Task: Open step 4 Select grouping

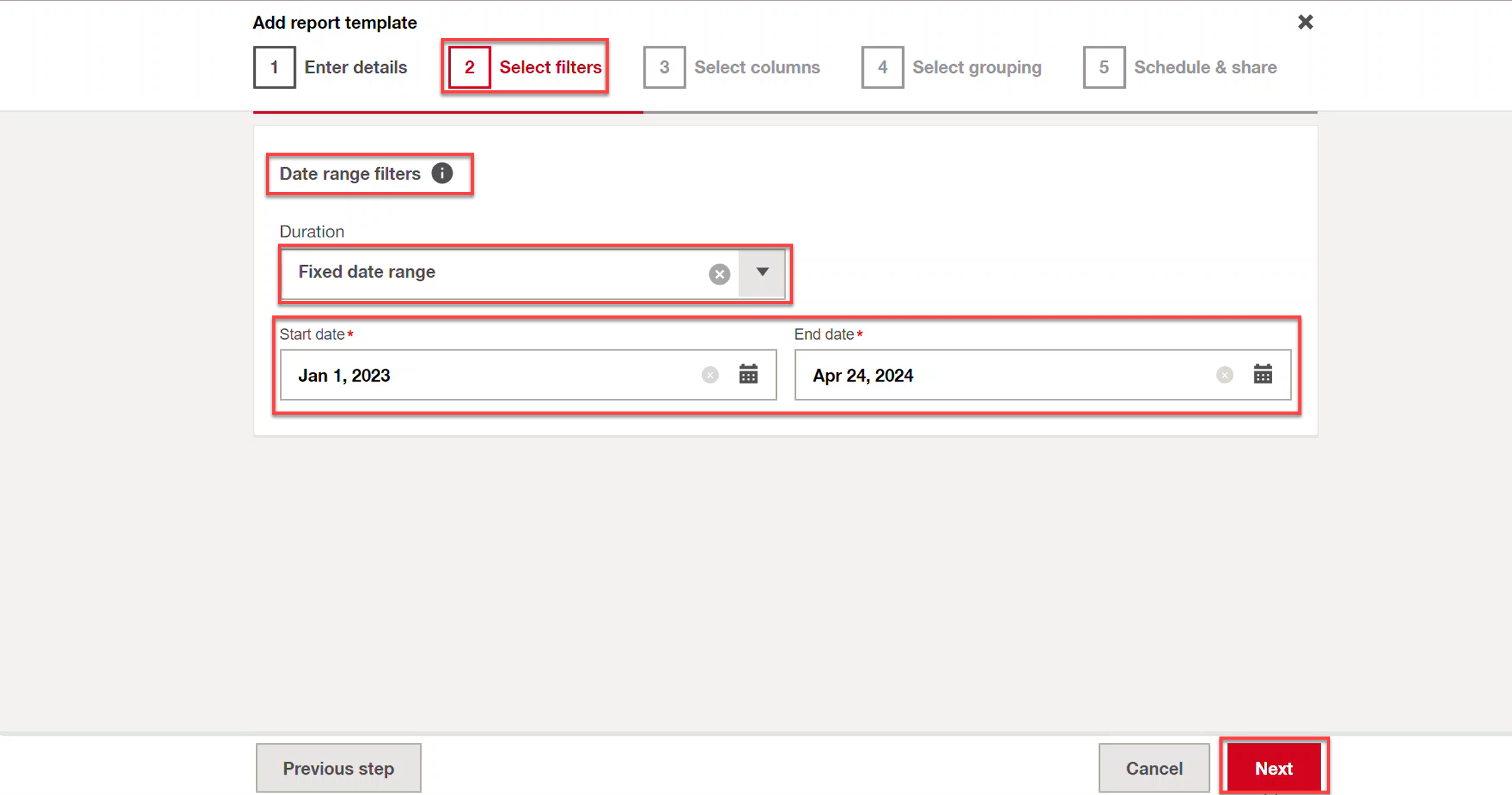Action: point(952,67)
